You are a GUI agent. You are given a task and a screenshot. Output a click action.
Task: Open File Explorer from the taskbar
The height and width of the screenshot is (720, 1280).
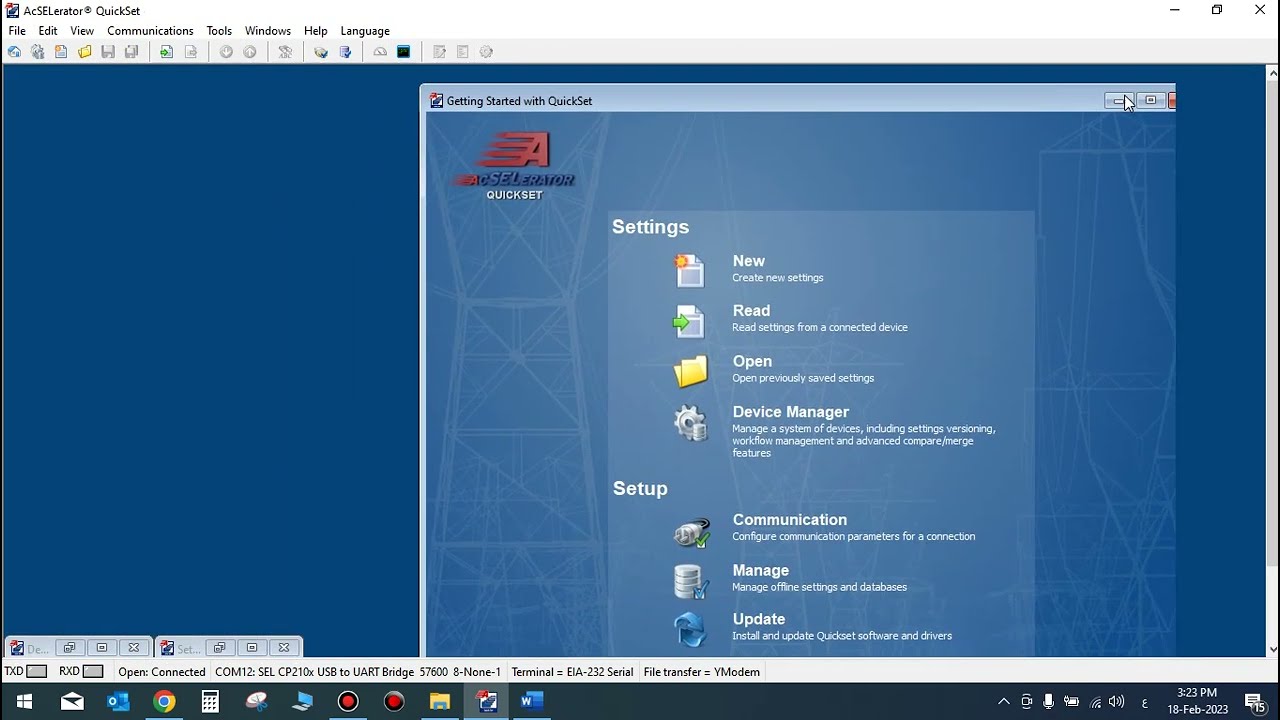coord(440,701)
